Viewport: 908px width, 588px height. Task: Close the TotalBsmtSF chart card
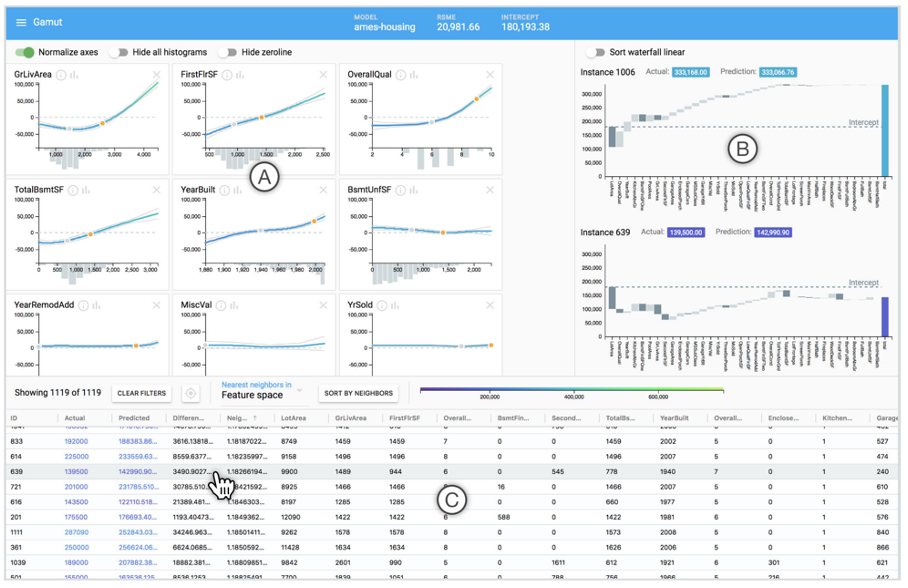click(x=156, y=190)
